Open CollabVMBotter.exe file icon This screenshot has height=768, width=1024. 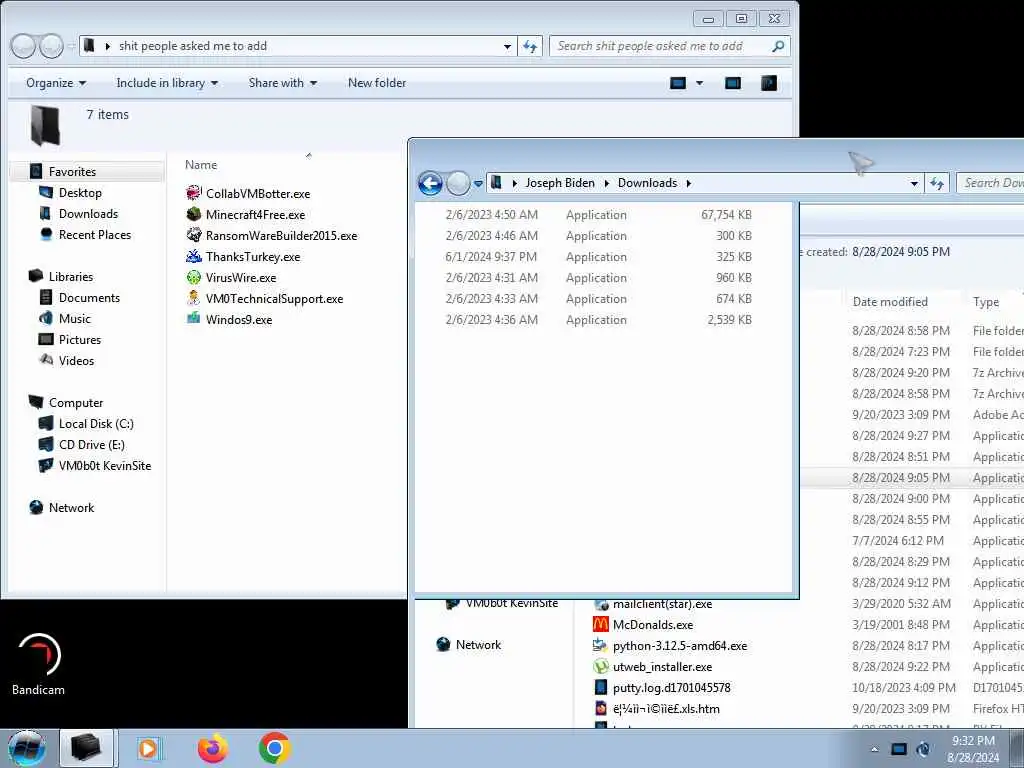pos(193,193)
